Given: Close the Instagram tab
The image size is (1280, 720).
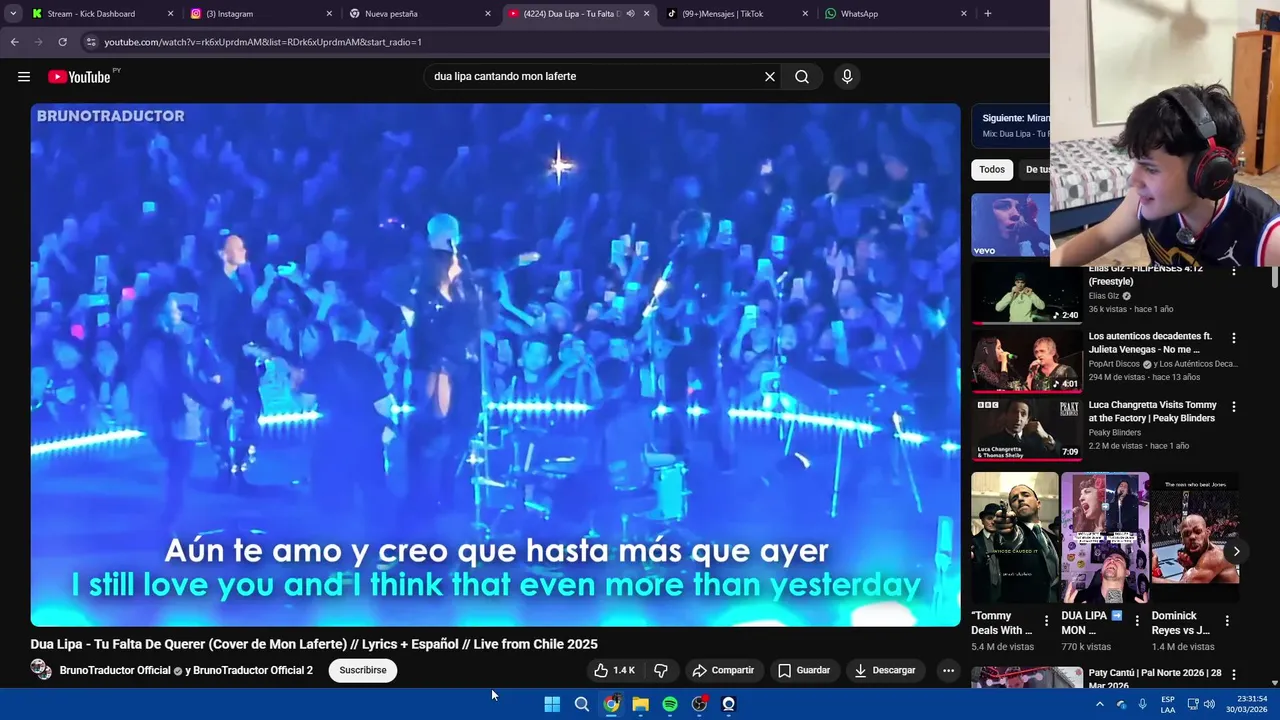Looking at the screenshot, I should click(329, 14).
